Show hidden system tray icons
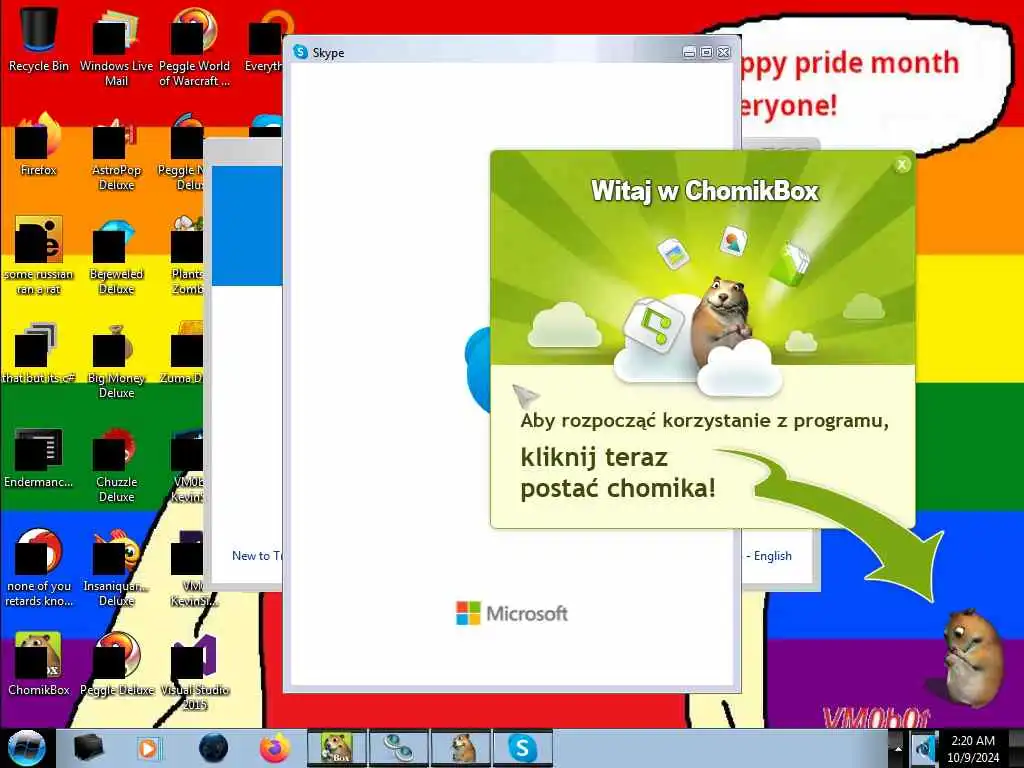The width and height of the screenshot is (1024, 768). point(898,748)
